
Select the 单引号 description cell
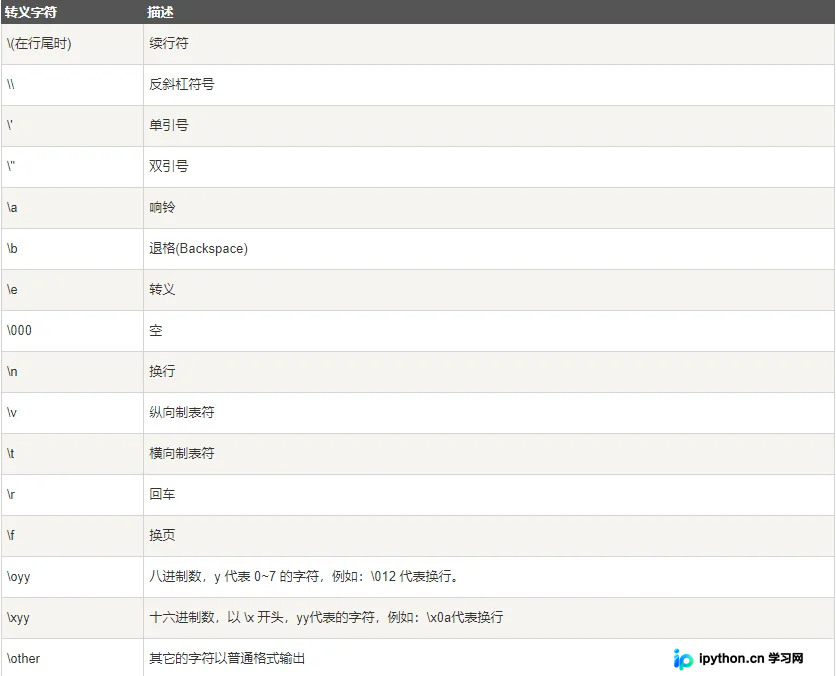click(489, 126)
